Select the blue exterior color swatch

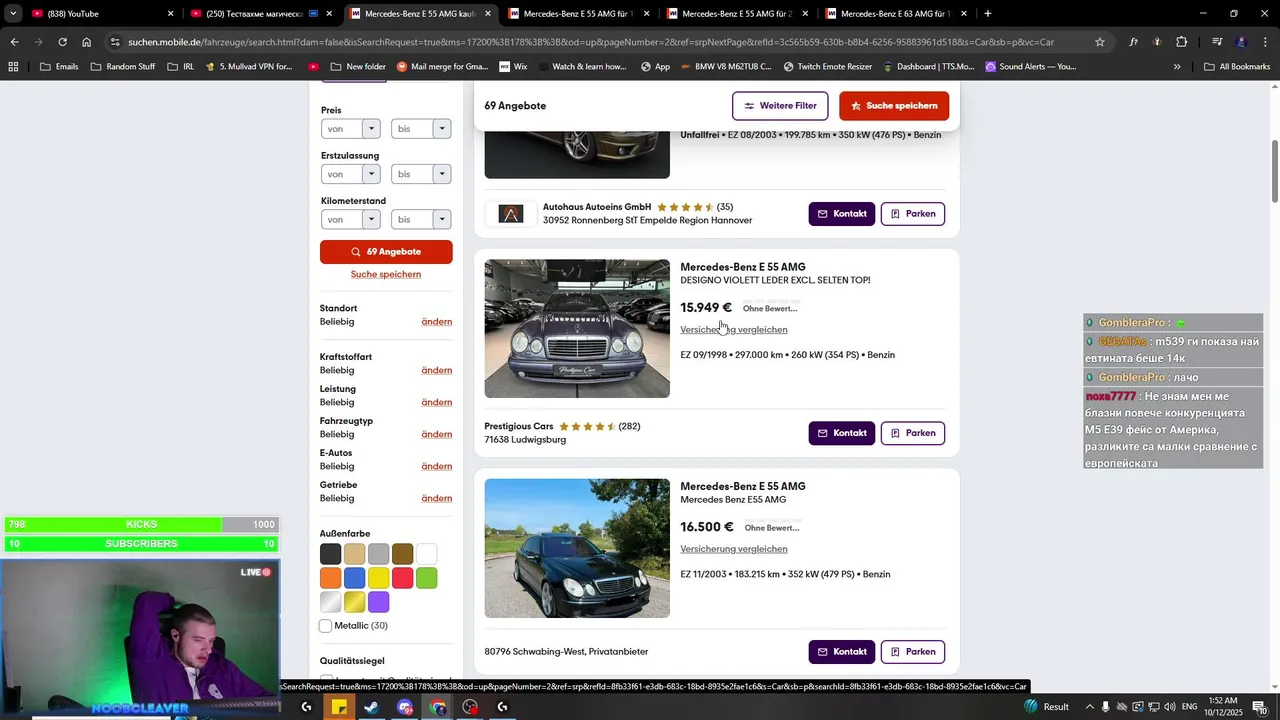(354, 578)
